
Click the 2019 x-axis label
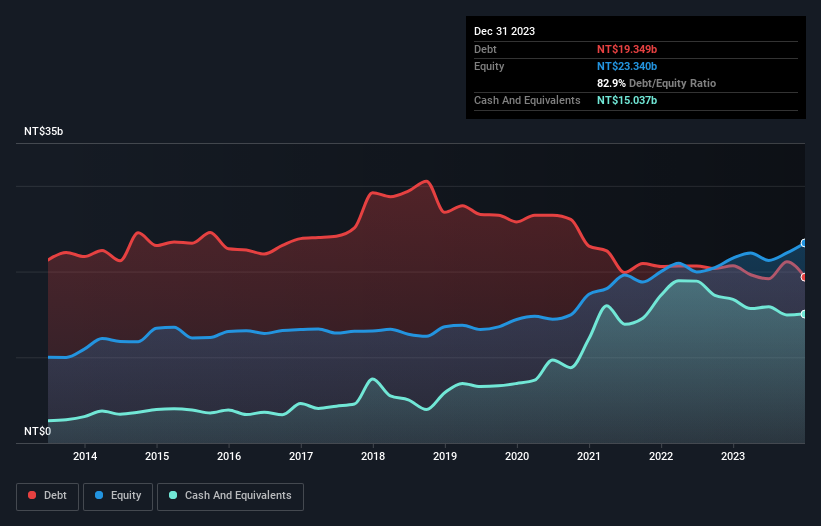click(x=445, y=456)
